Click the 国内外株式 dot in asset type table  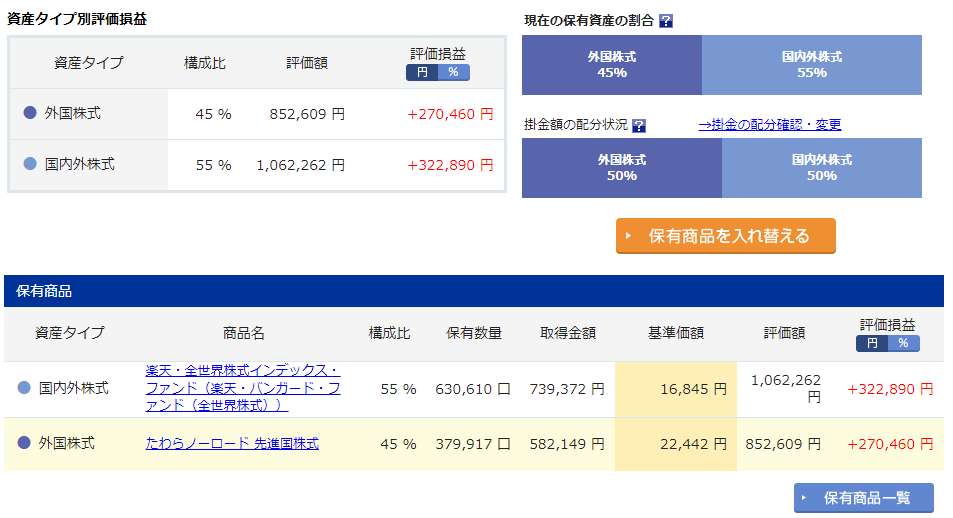click(30, 164)
